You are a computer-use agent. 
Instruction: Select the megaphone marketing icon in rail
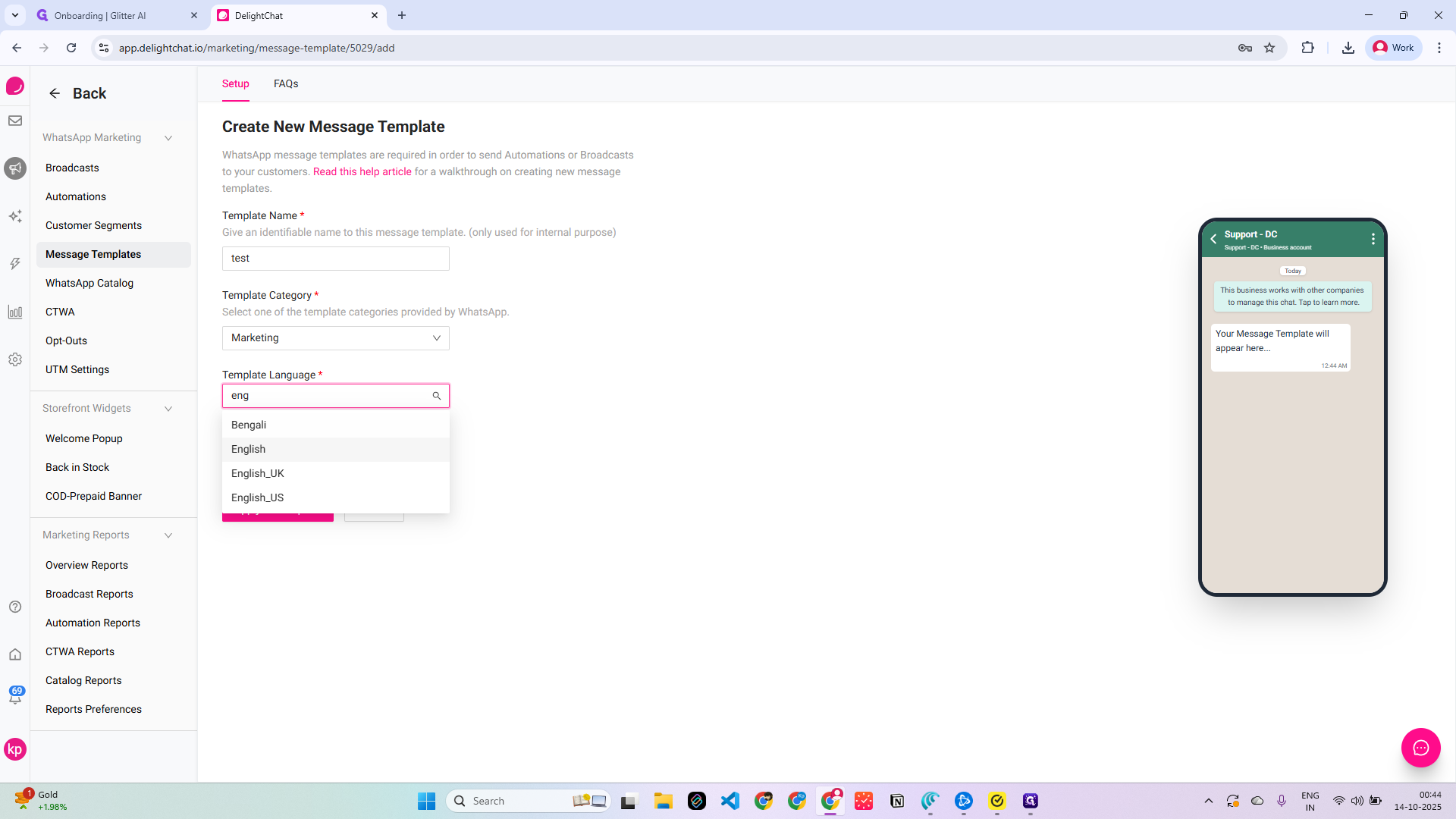tap(15, 168)
